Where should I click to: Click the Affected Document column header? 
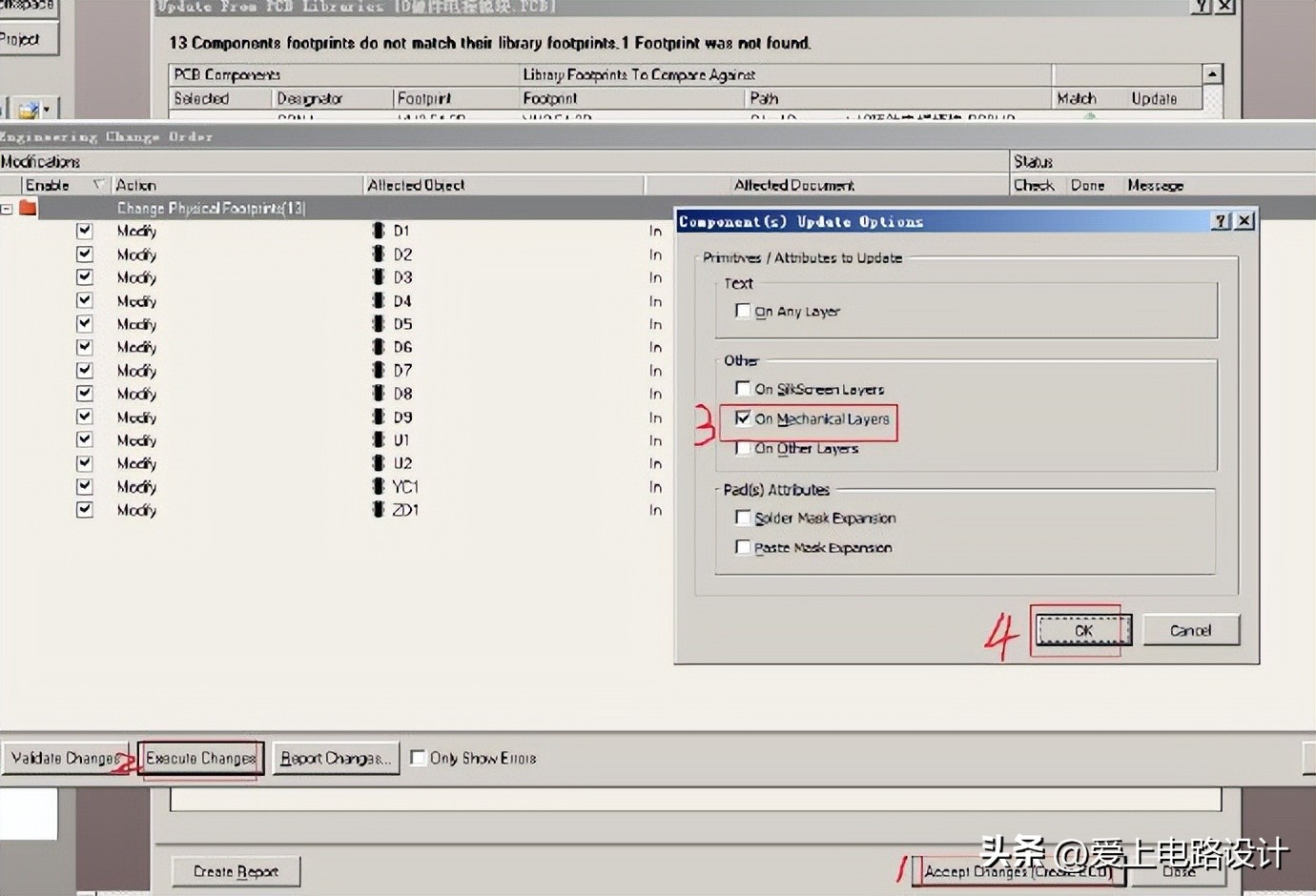[827, 185]
